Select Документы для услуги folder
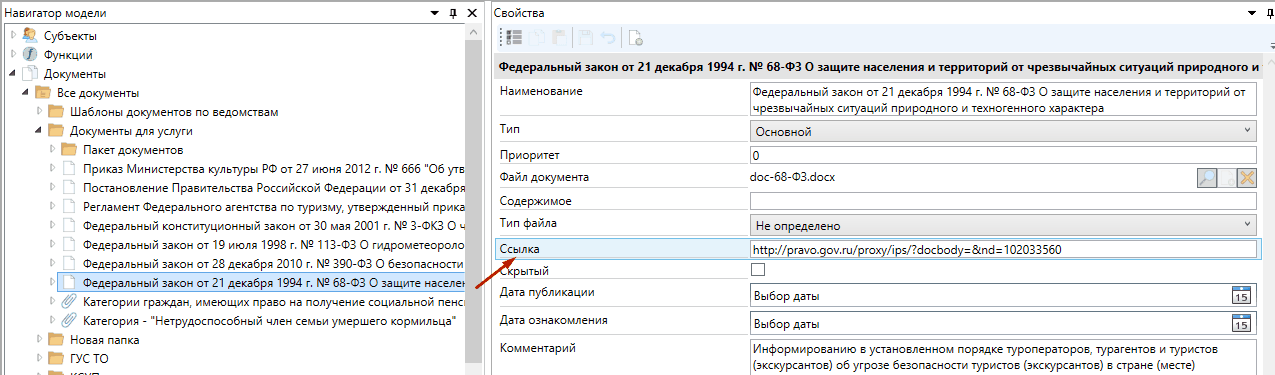1275x375 pixels. 131,131
